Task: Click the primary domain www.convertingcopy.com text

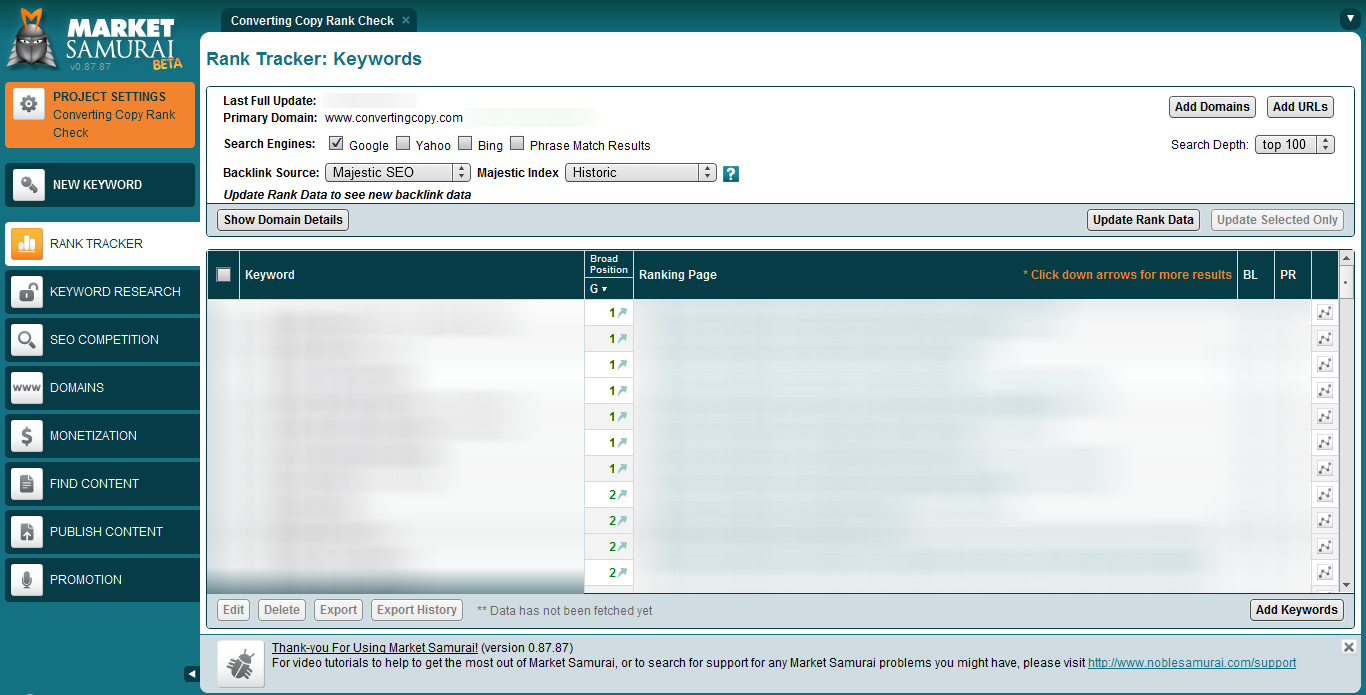Action: click(394, 118)
